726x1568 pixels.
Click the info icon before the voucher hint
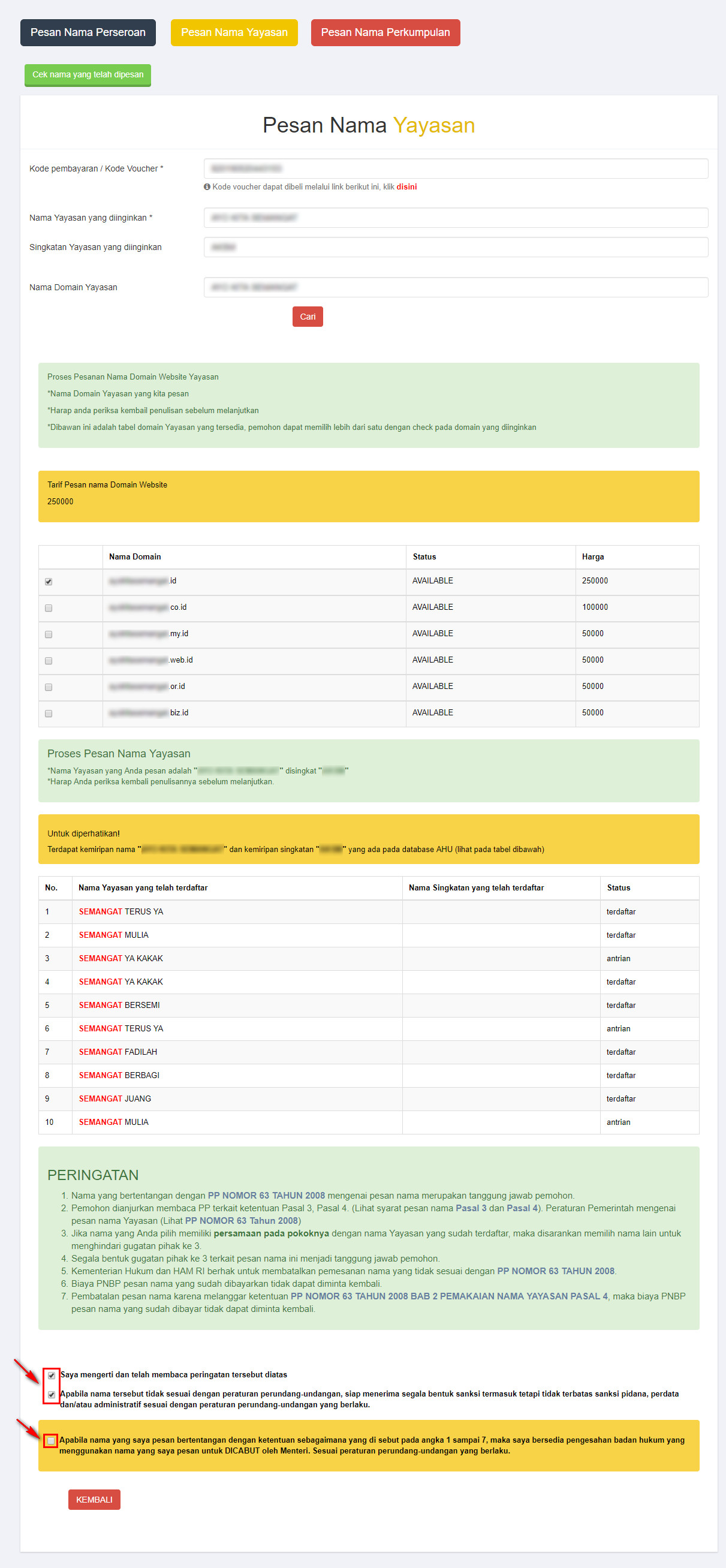coord(207,187)
